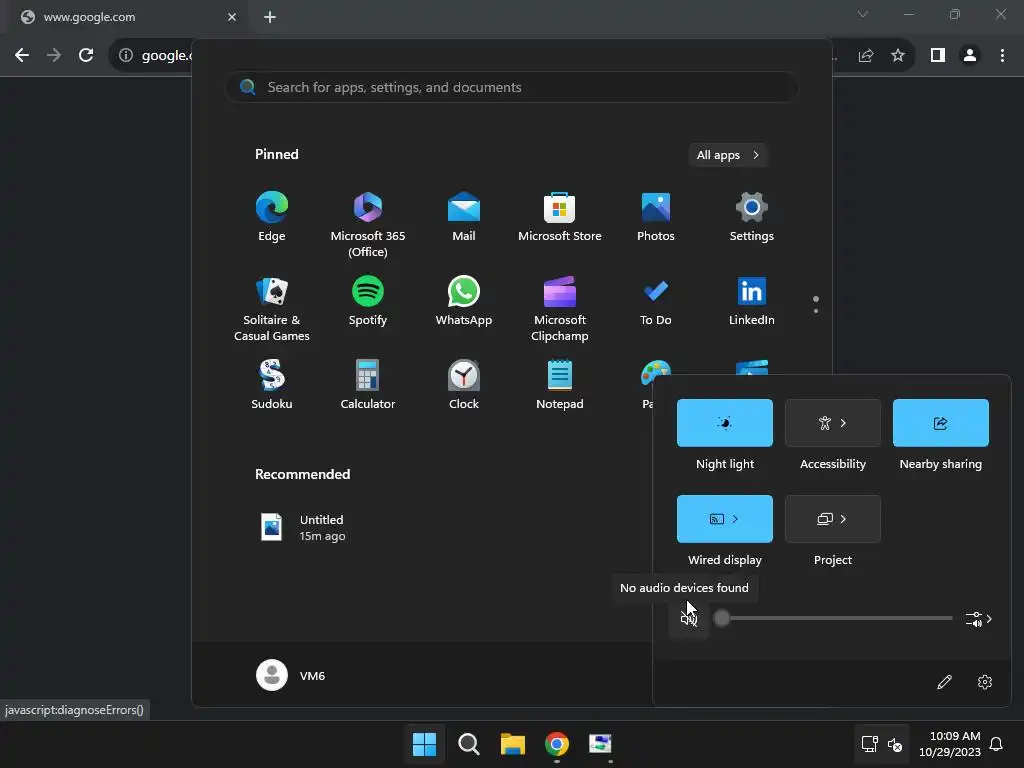Toggle Chrome side panel icon
This screenshot has height=768, width=1024.
coord(938,56)
